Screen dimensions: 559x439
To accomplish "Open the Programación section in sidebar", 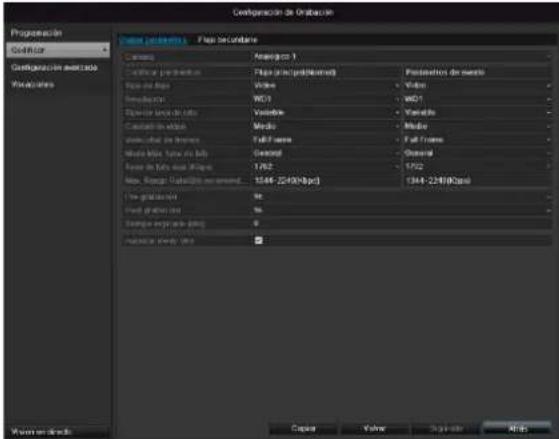I will coord(36,33).
